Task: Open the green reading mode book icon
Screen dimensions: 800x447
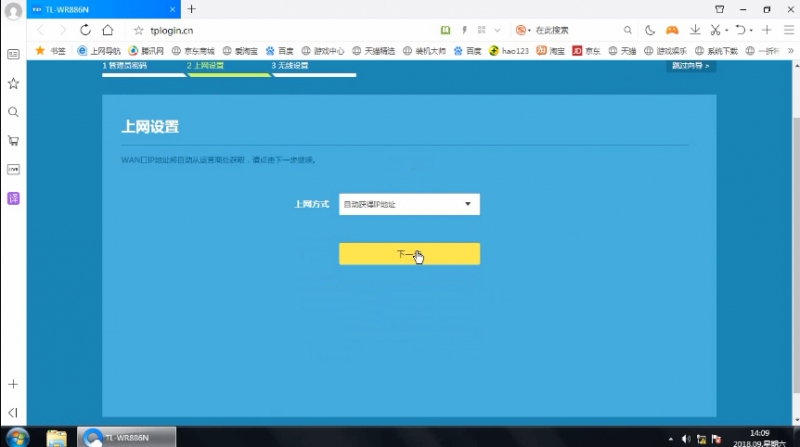Action: pos(445,30)
